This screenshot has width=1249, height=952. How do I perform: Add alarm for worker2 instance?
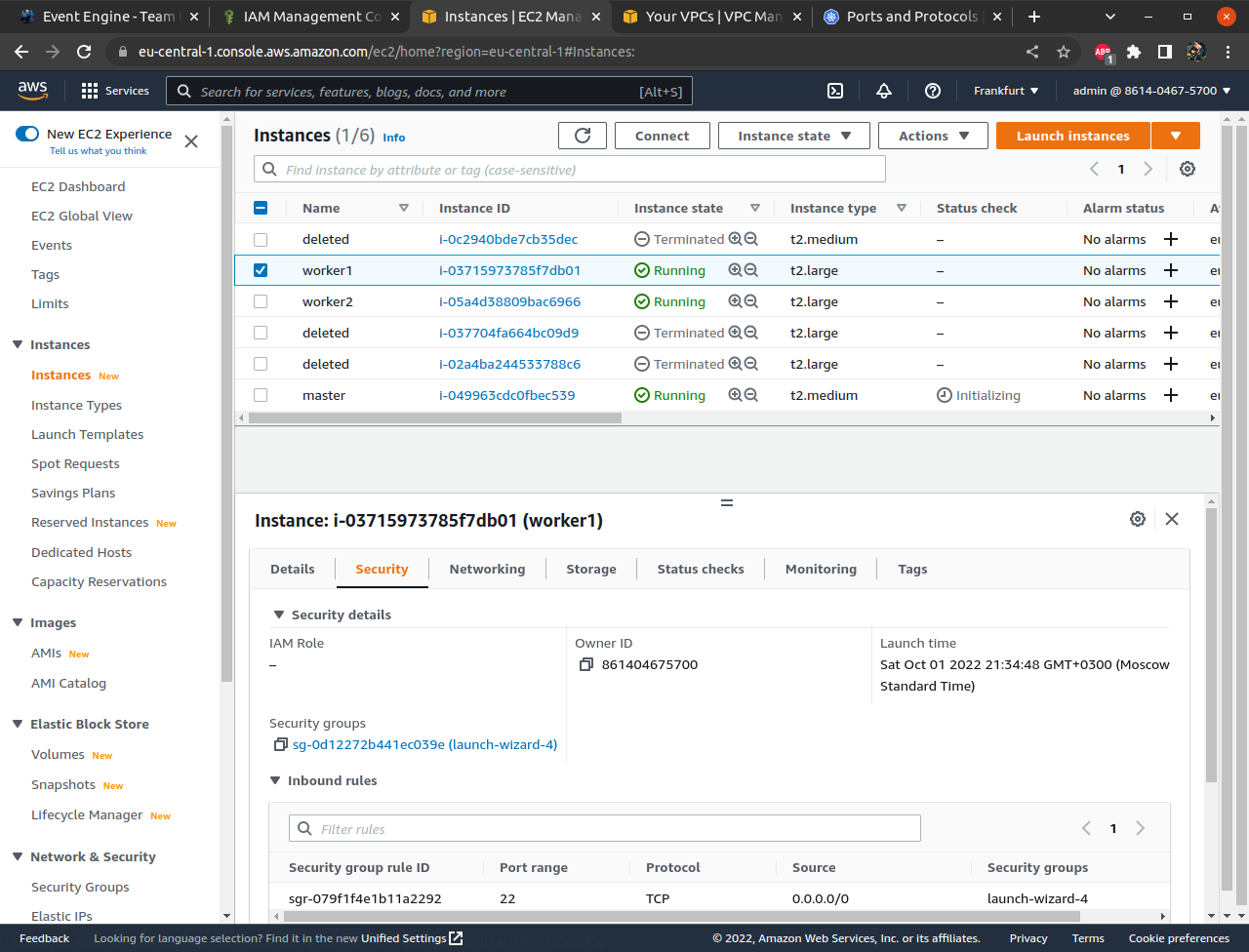(1171, 301)
